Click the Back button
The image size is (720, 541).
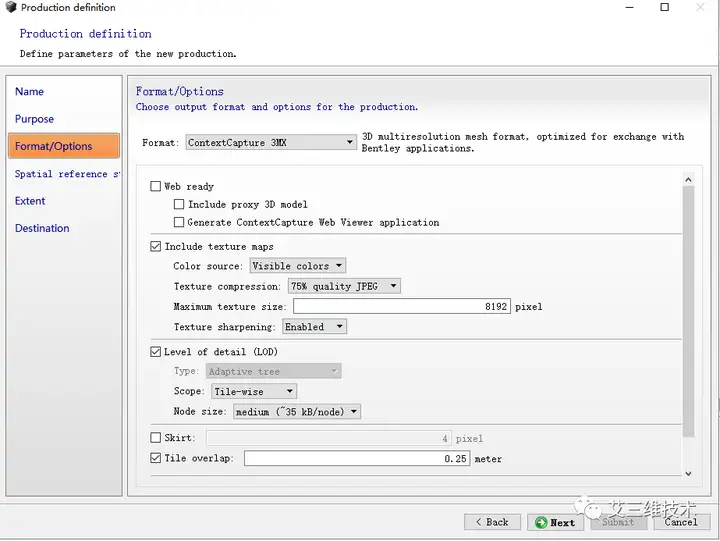[492, 522]
